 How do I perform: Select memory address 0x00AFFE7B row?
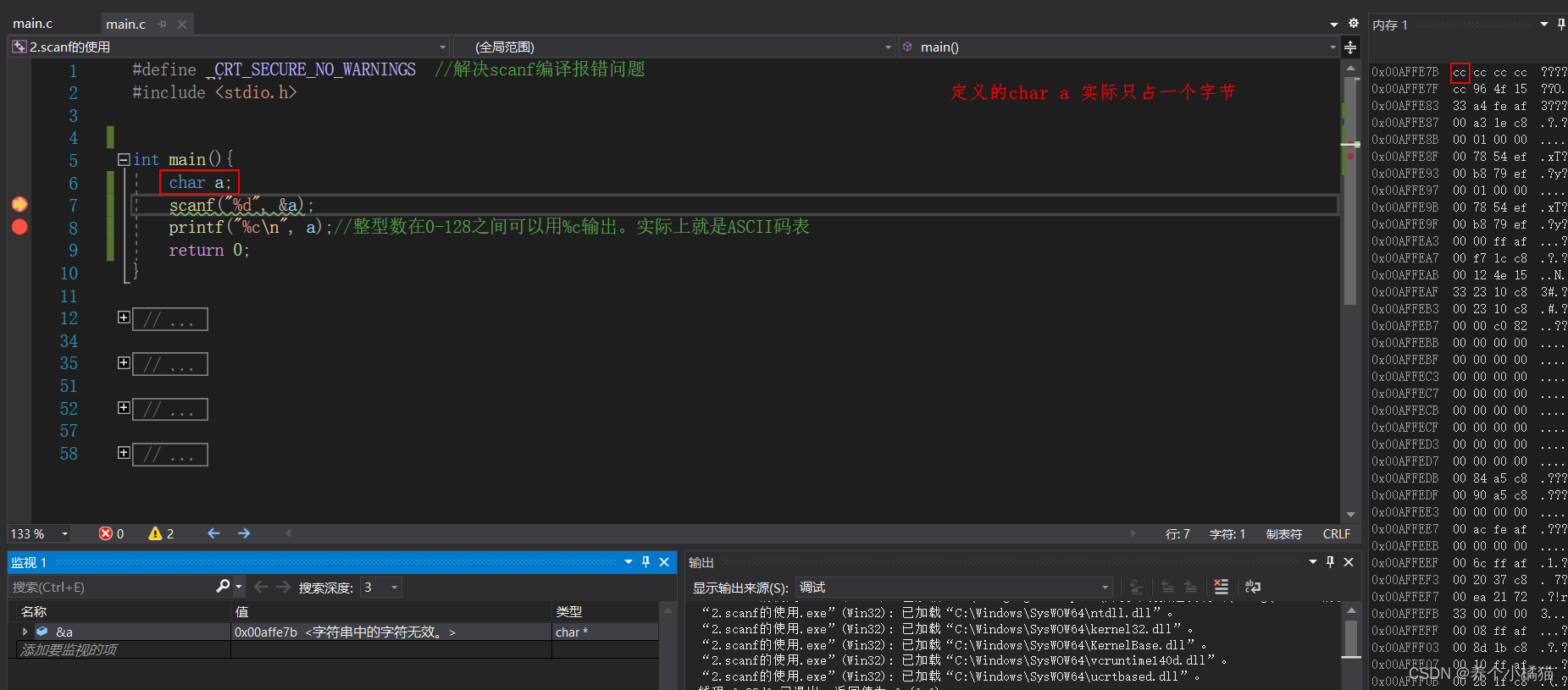tap(1469, 72)
